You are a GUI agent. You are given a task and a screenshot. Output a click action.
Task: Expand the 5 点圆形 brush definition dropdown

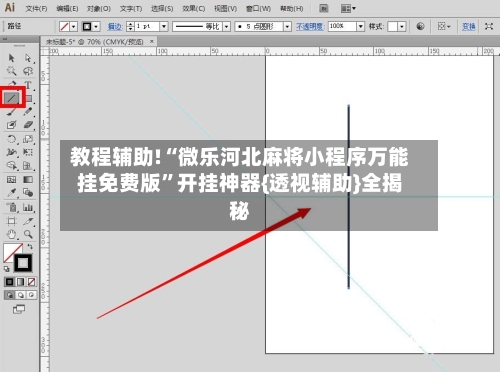pos(287,26)
